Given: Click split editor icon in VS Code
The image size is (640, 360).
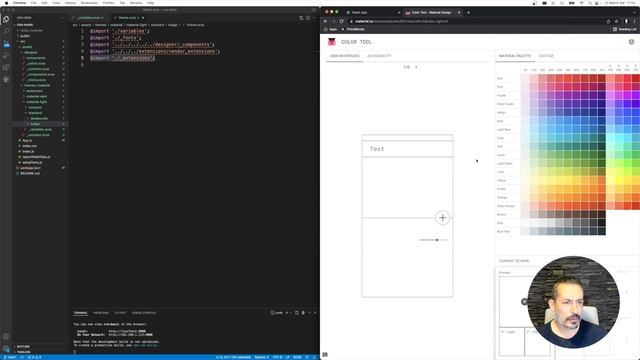Looking at the screenshot, I should pos(308,18).
